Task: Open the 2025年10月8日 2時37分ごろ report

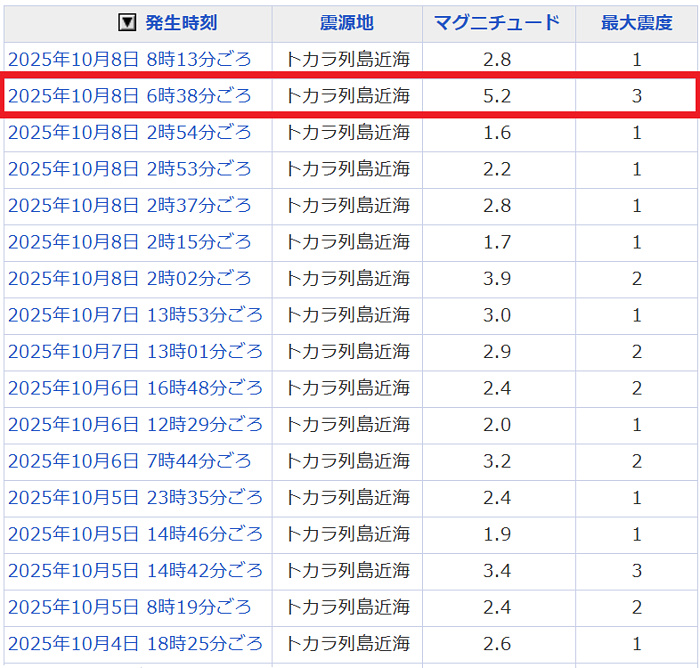Action: click(130, 205)
